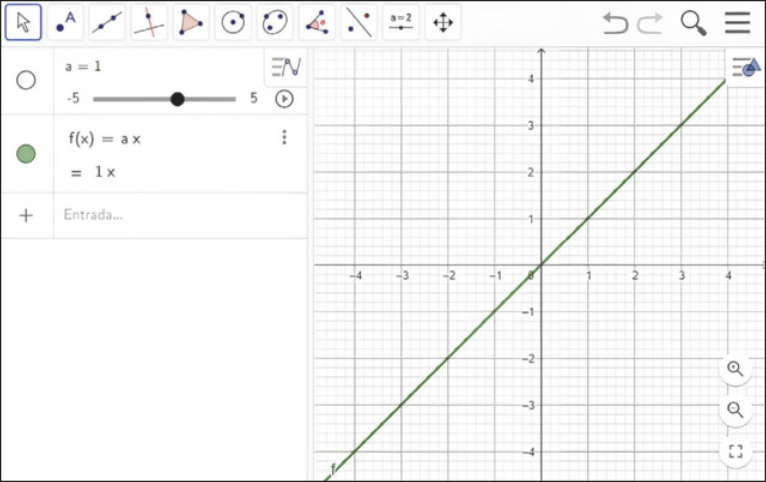Select the Move Graphics View tool

click(443, 22)
